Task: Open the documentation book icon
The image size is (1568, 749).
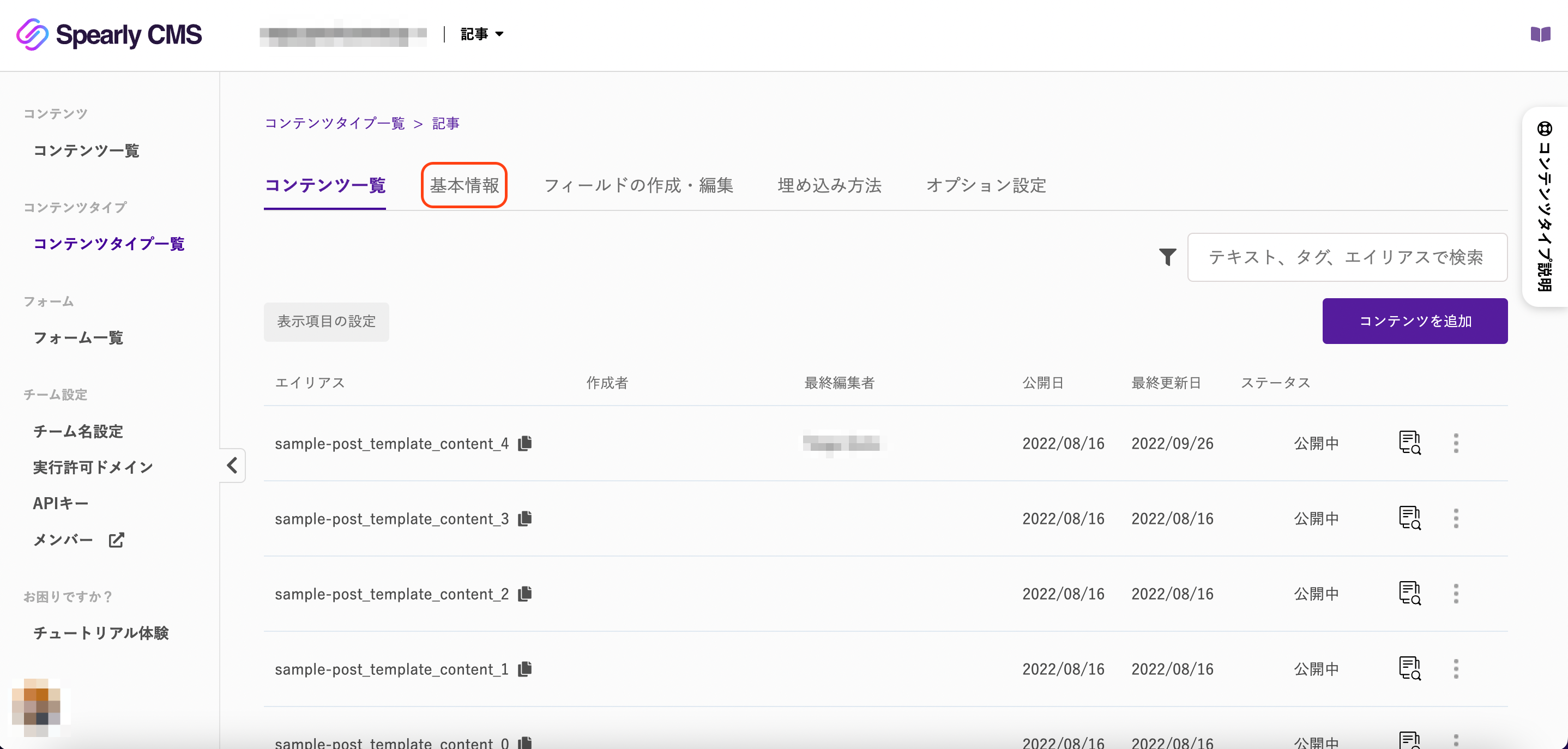Action: pyautogui.click(x=1540, y=35)
